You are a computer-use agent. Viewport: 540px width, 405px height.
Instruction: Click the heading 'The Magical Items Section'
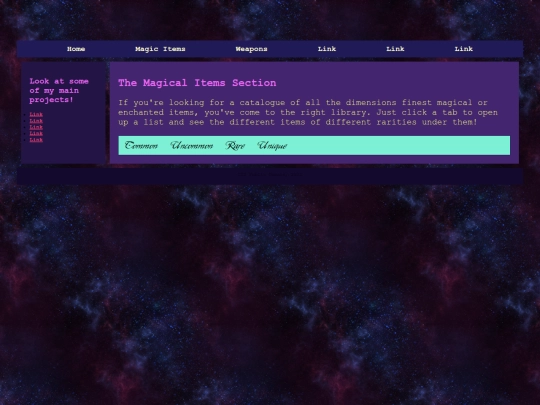coord(197,83)
